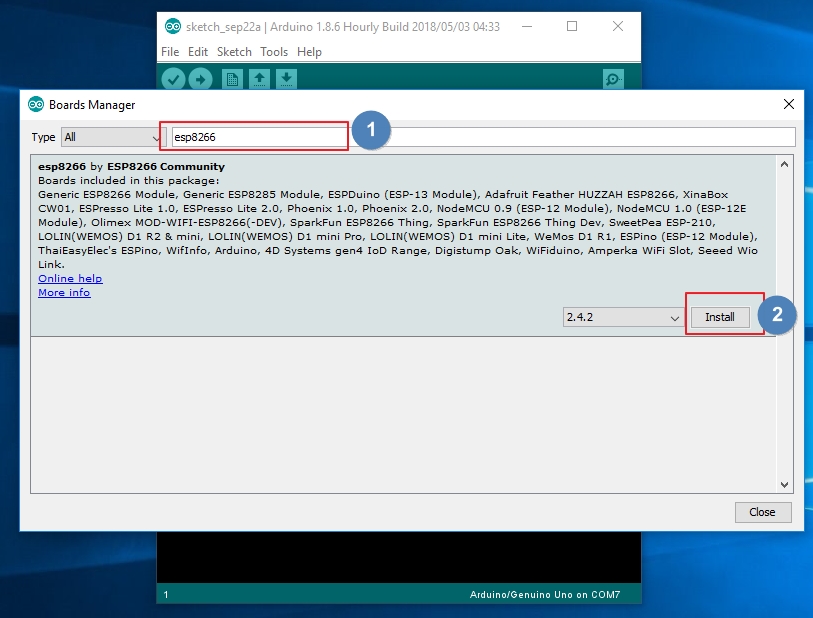Click the scrollbar up arrow in boards list
The height and width of the screenshot is (618, 813).
coord(784,164)
